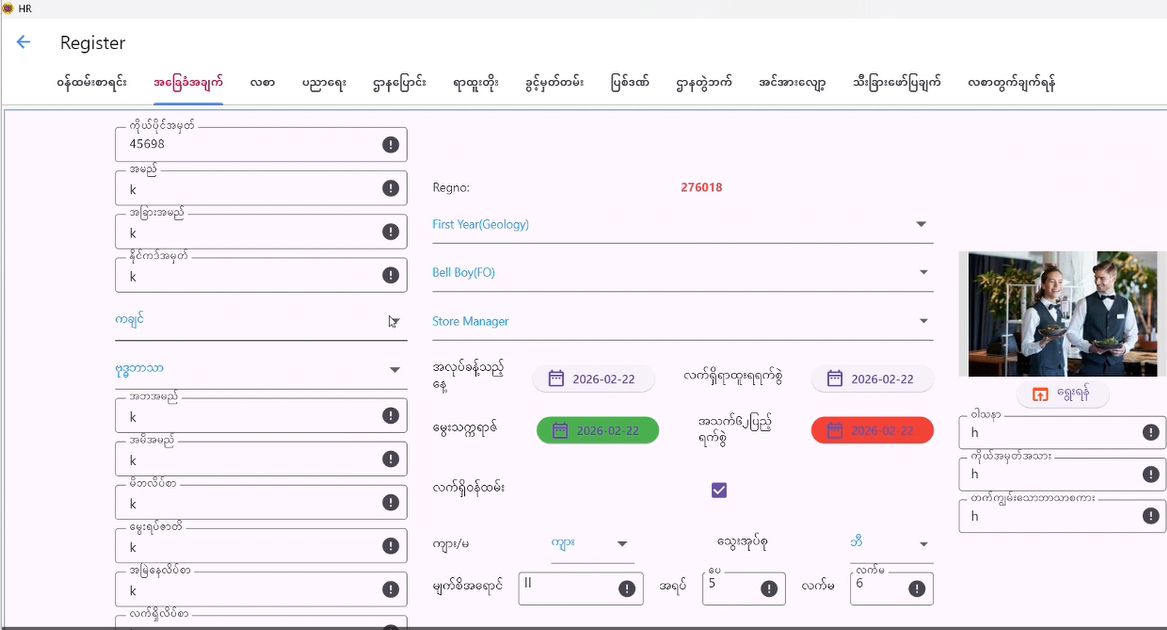Click the alert icon in the မျက်စိအရောင် field
Viewport: 1167px width, 630px height.
pyautogui.click(x=627, y=589)
